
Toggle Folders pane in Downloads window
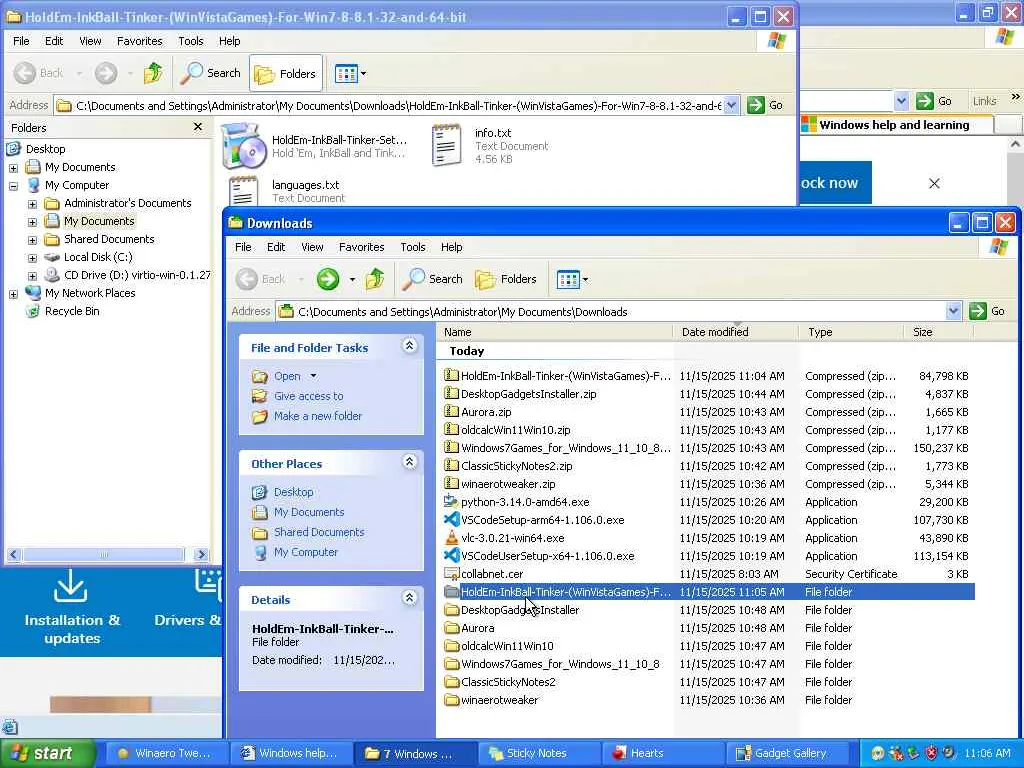point(505,280)
